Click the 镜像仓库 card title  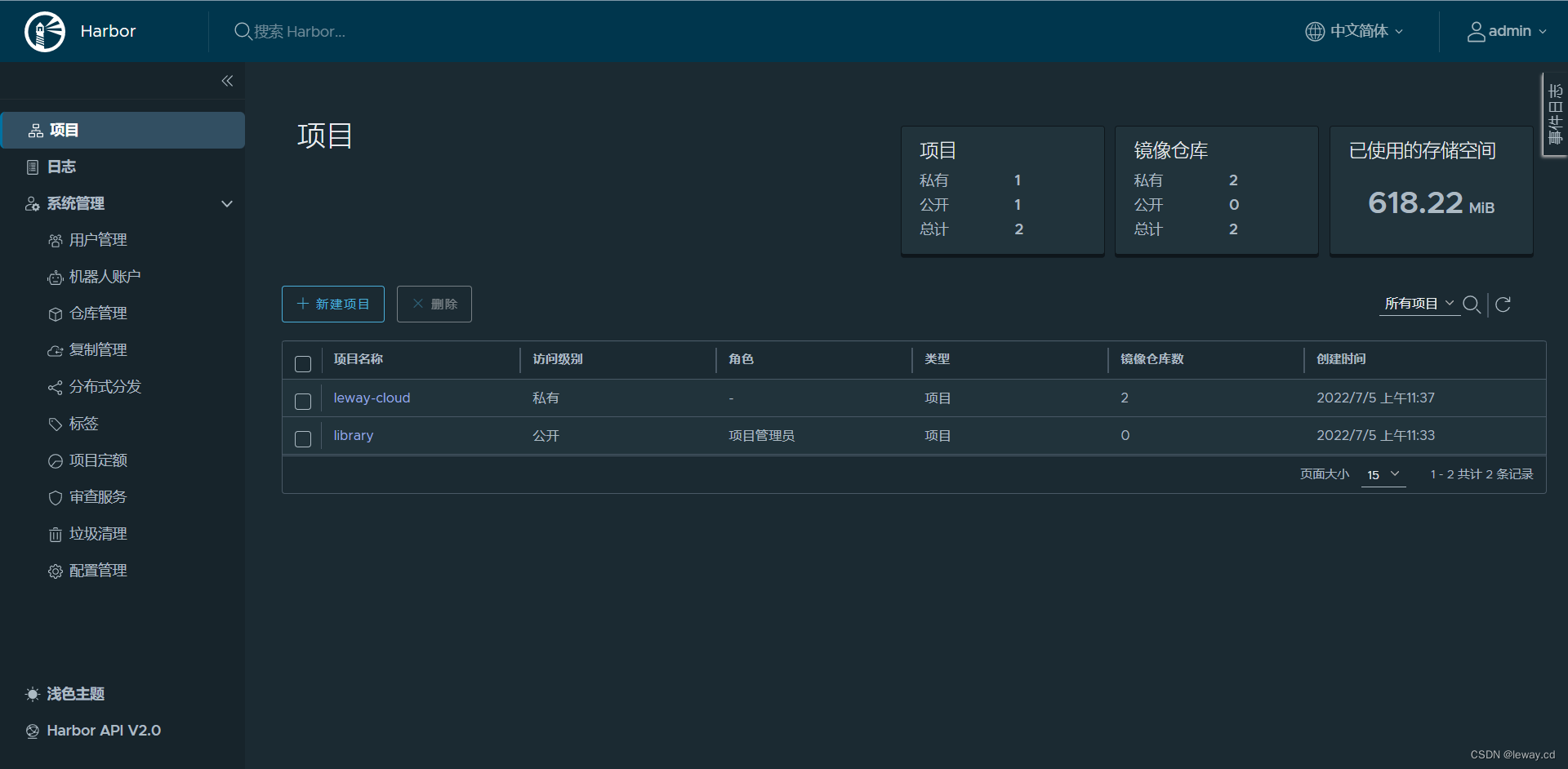click(x=1170, y=151)
